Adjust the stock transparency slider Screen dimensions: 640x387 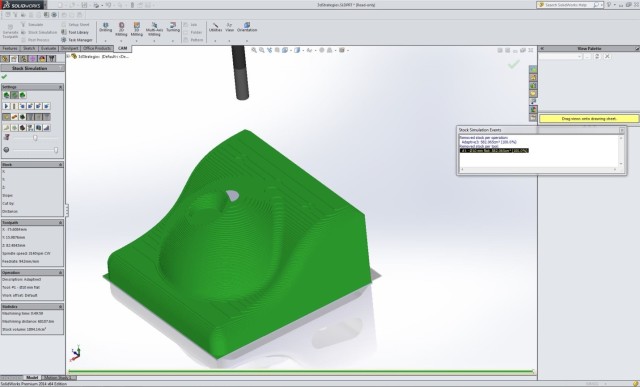(56, 150)
